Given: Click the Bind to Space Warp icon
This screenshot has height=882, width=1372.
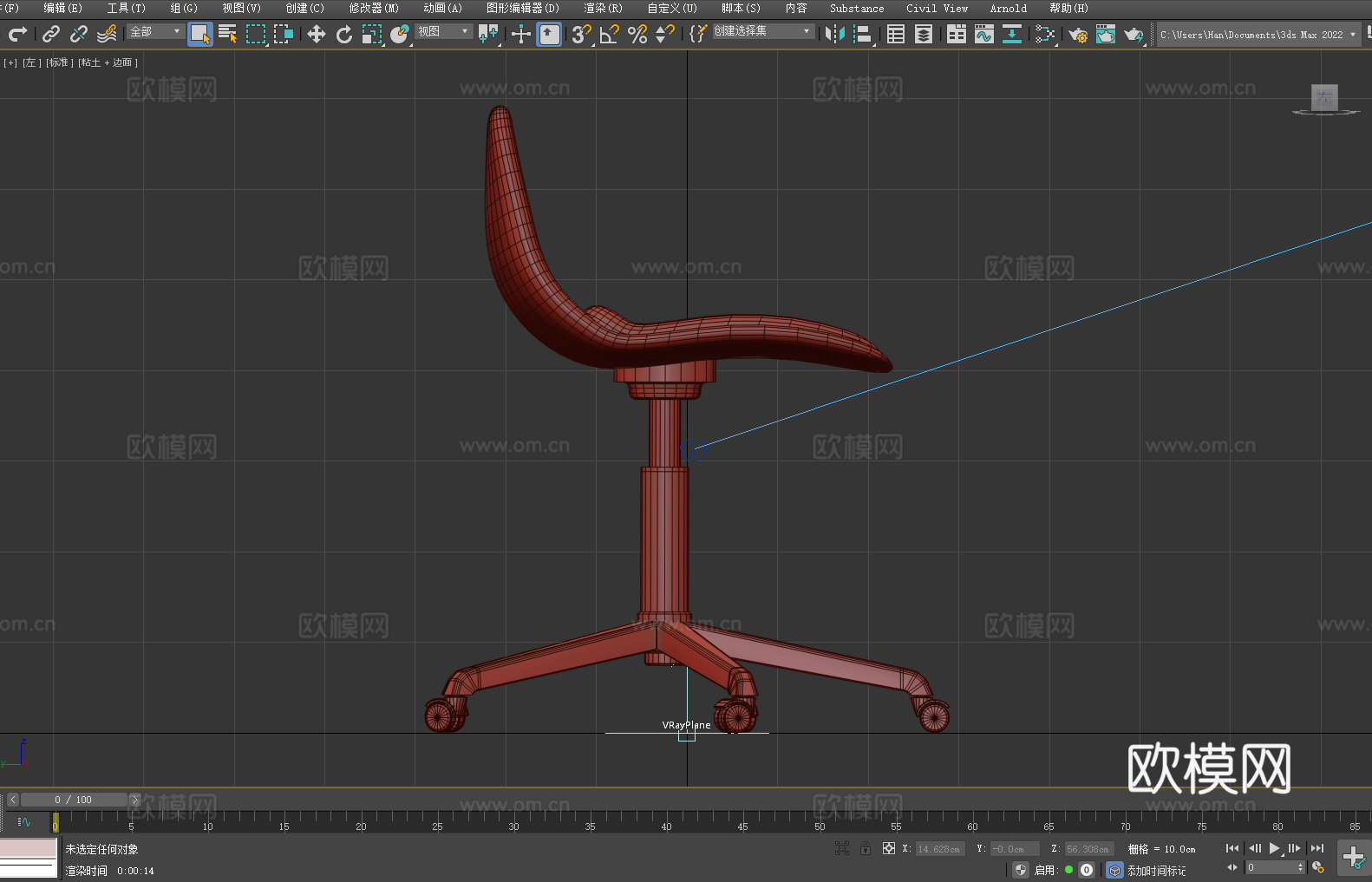Looking at the screenshot, I should 107,34.
